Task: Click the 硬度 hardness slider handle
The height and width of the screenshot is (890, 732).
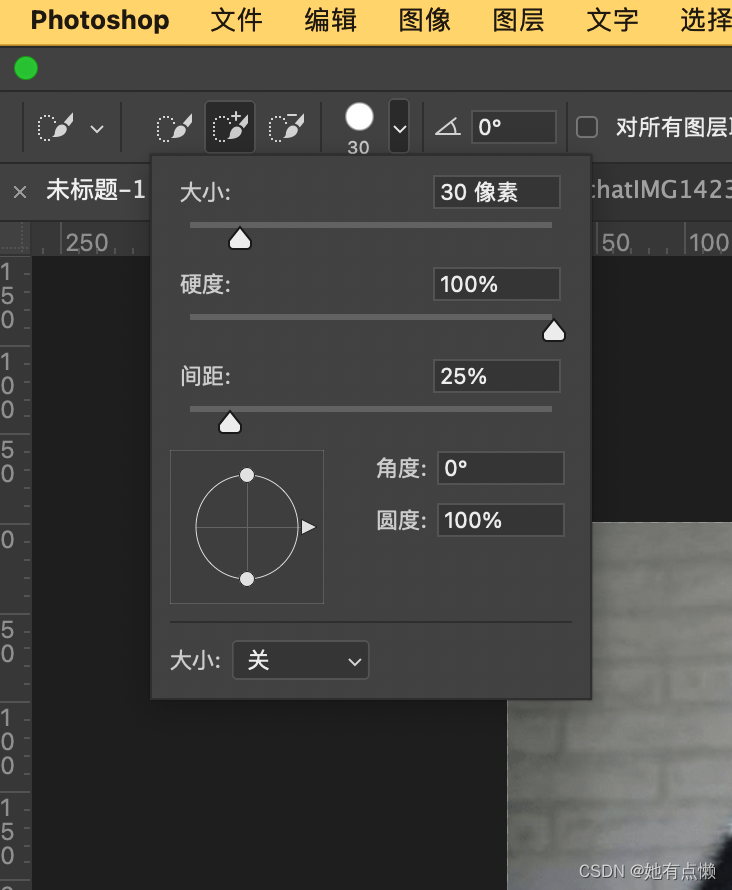Action: (554, 330)
